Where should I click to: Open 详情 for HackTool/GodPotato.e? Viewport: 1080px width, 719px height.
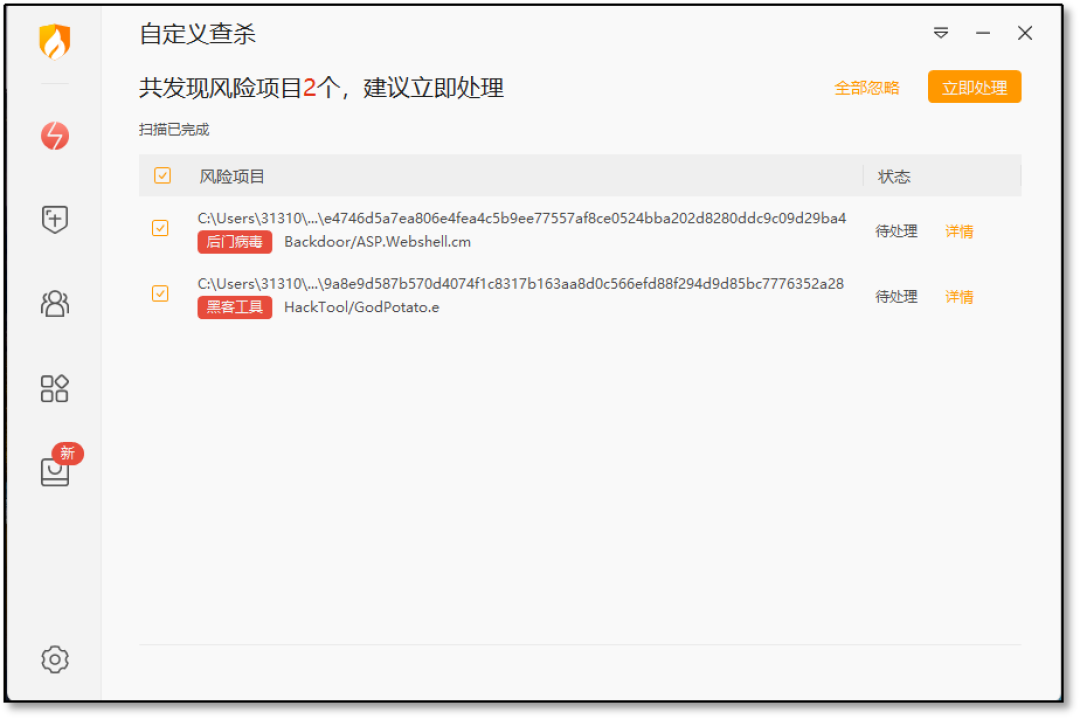(959, 297)
